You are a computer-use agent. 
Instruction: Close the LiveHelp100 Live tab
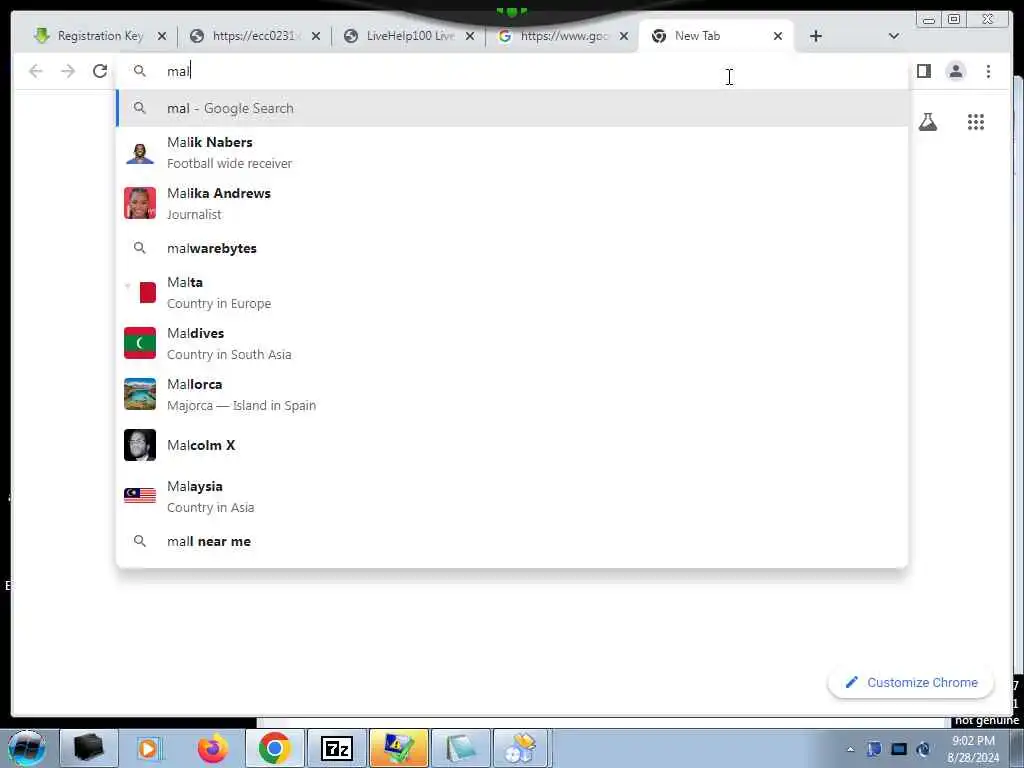click(470, 37)
